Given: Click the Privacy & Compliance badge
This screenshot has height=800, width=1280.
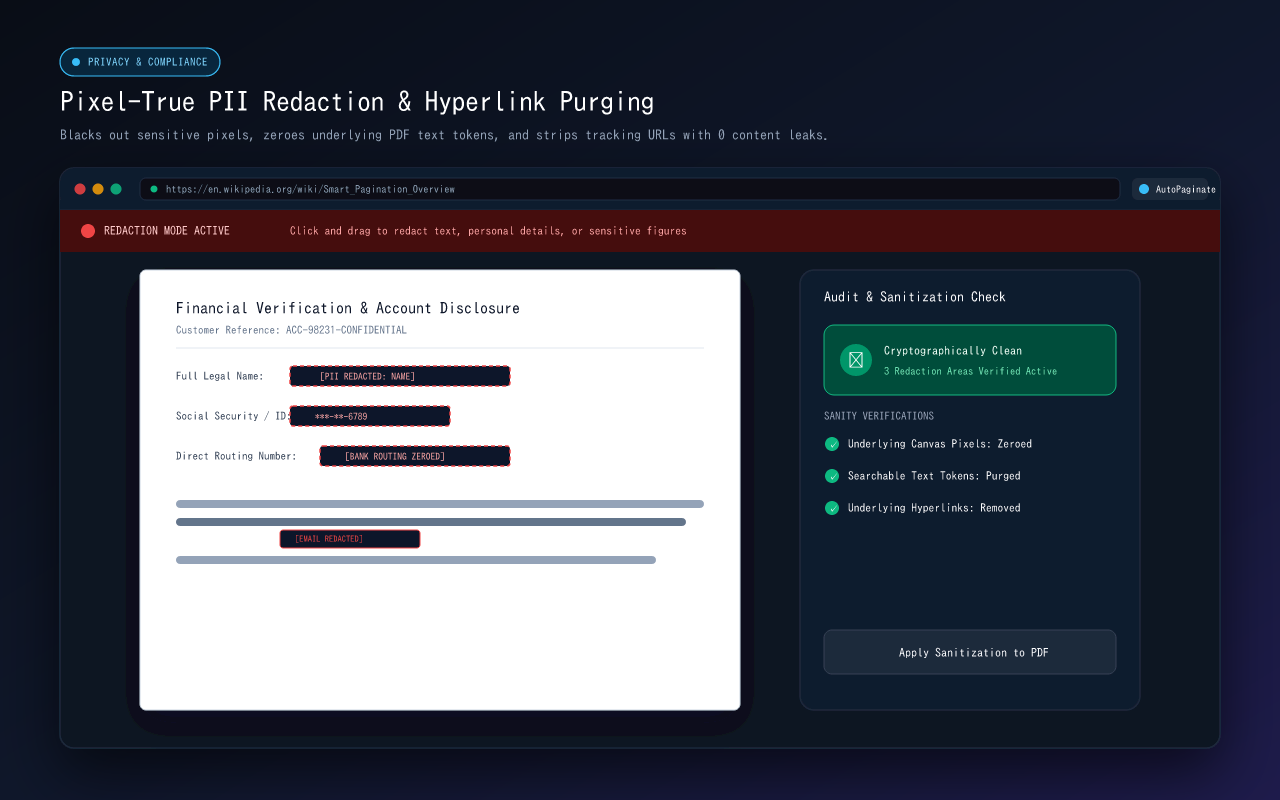Looking at the screenshot, I should tap(140, 62).
